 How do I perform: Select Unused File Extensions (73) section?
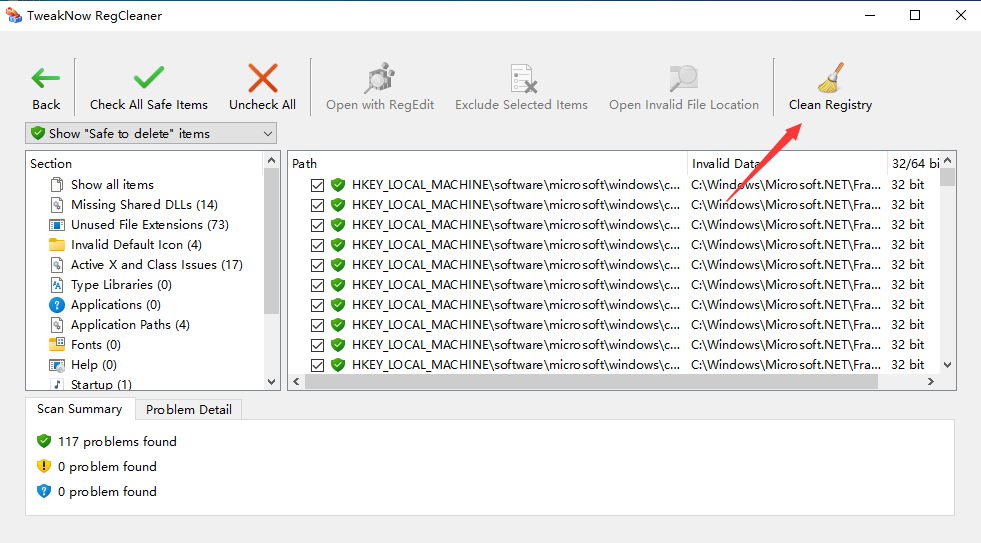pos(150,225)
